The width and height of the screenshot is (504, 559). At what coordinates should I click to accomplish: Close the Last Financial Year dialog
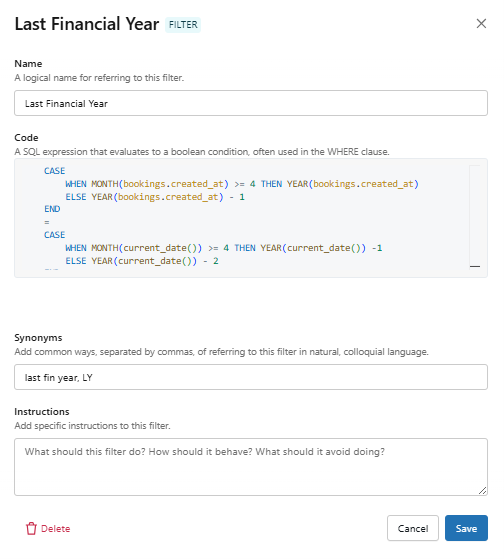[481, 24]
